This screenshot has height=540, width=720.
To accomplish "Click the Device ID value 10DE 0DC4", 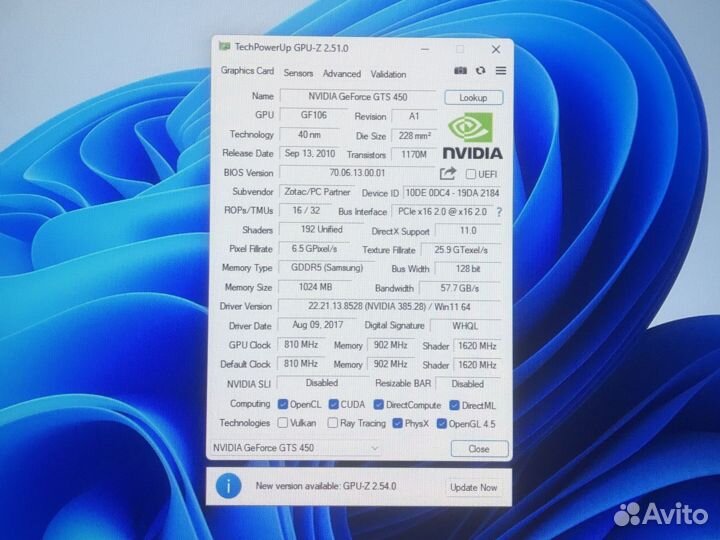I will point(452,193).
